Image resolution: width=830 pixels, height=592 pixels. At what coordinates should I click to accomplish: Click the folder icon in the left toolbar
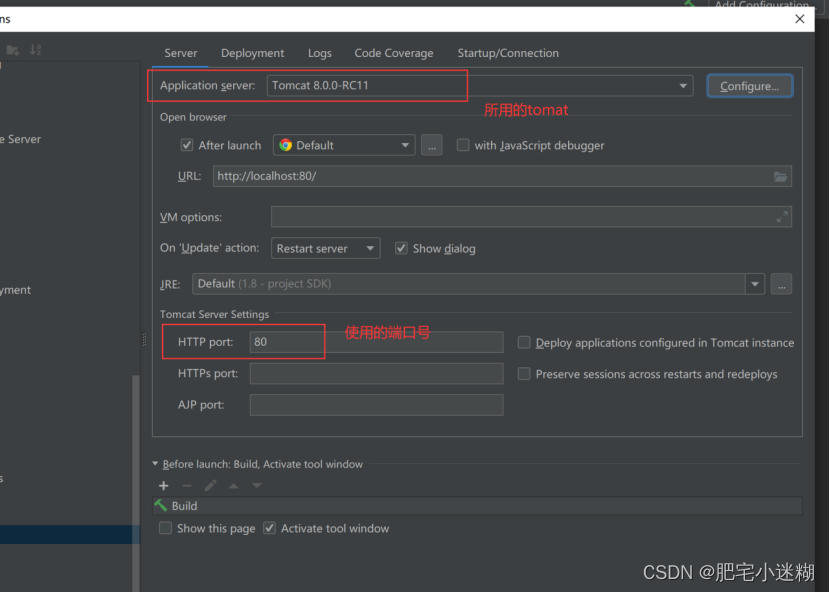[13, 50]
